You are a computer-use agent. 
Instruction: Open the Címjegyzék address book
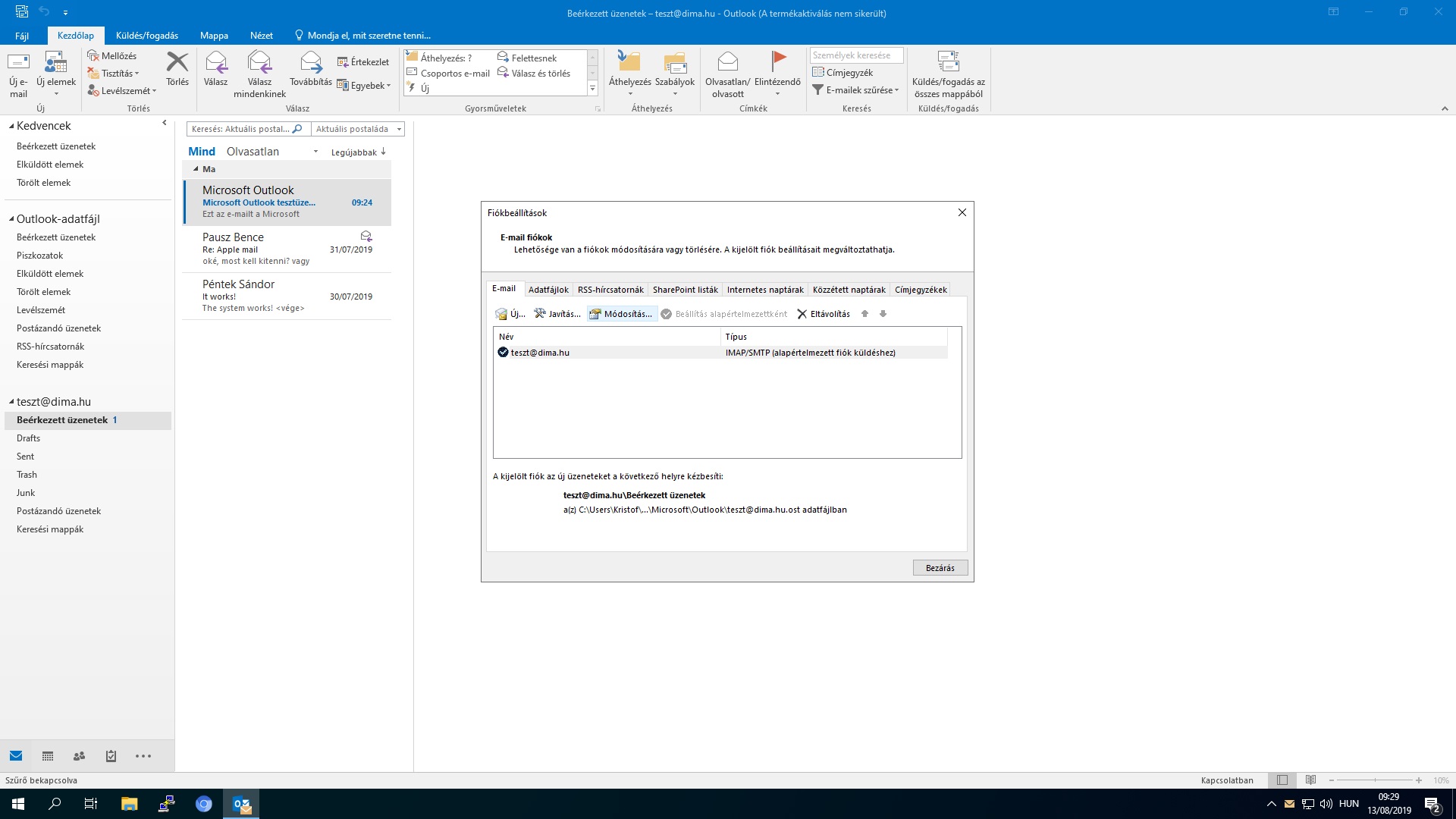[x=843, y=73]
